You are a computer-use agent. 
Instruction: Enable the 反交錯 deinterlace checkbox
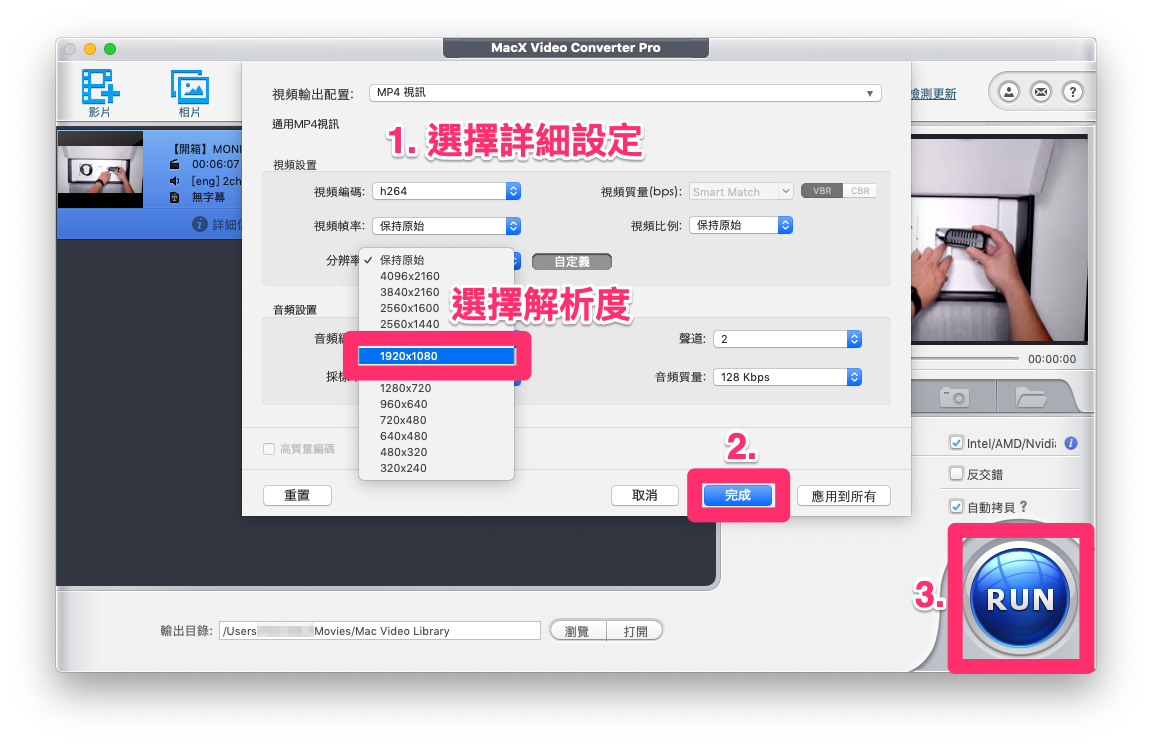(956, 474)
